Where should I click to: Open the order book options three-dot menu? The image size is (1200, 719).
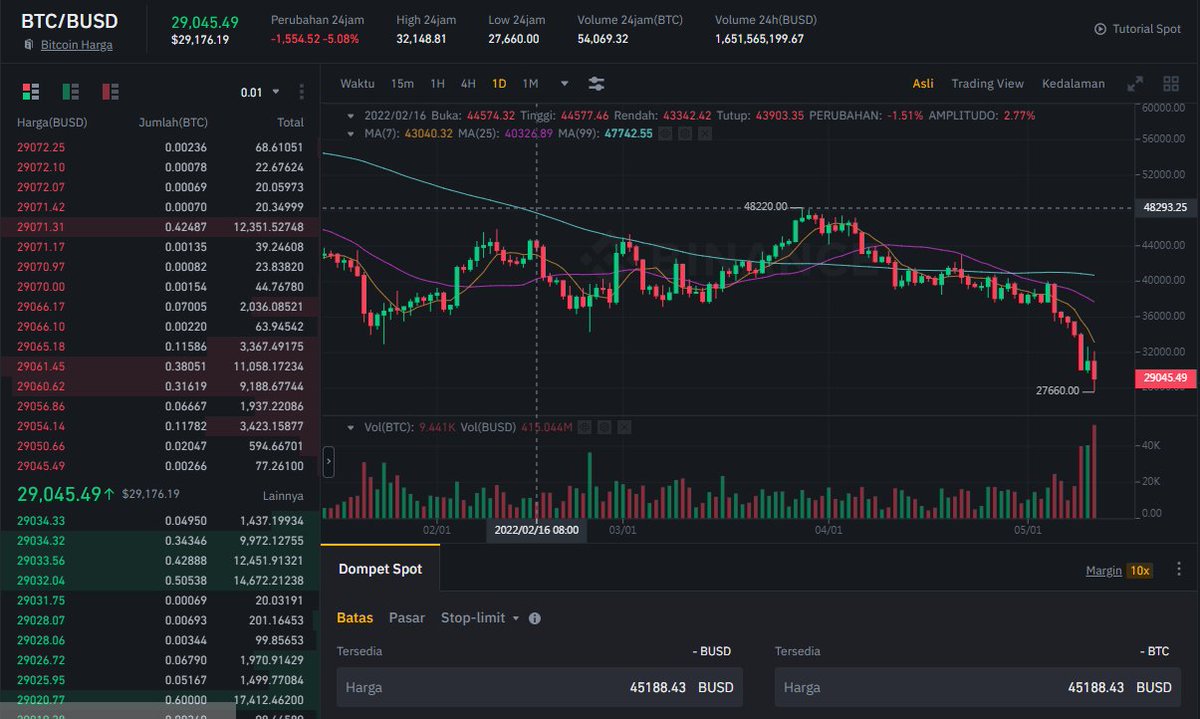pos(300,91)
